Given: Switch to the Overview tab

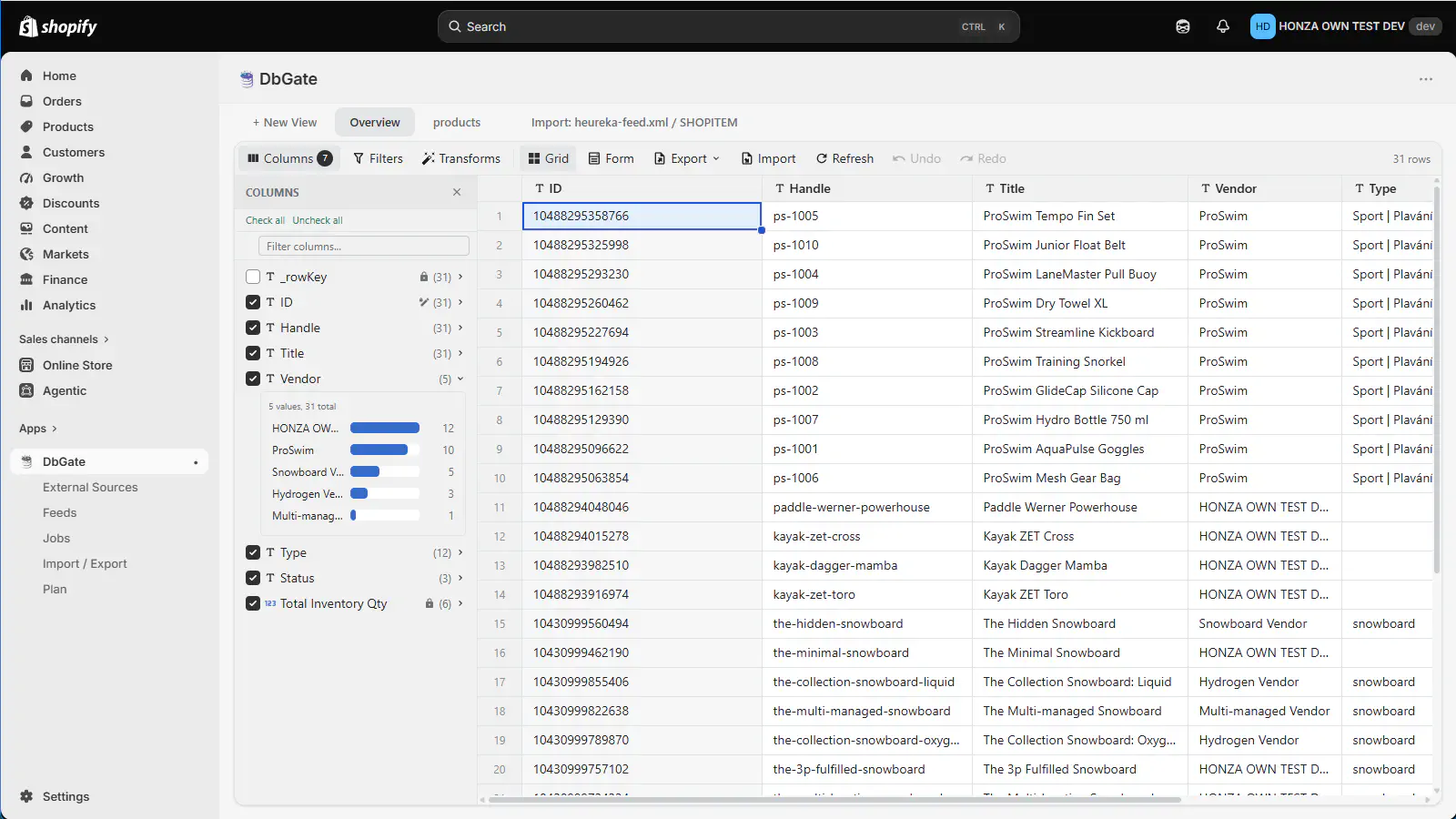Looking at the screenshot, I should 375,122.
